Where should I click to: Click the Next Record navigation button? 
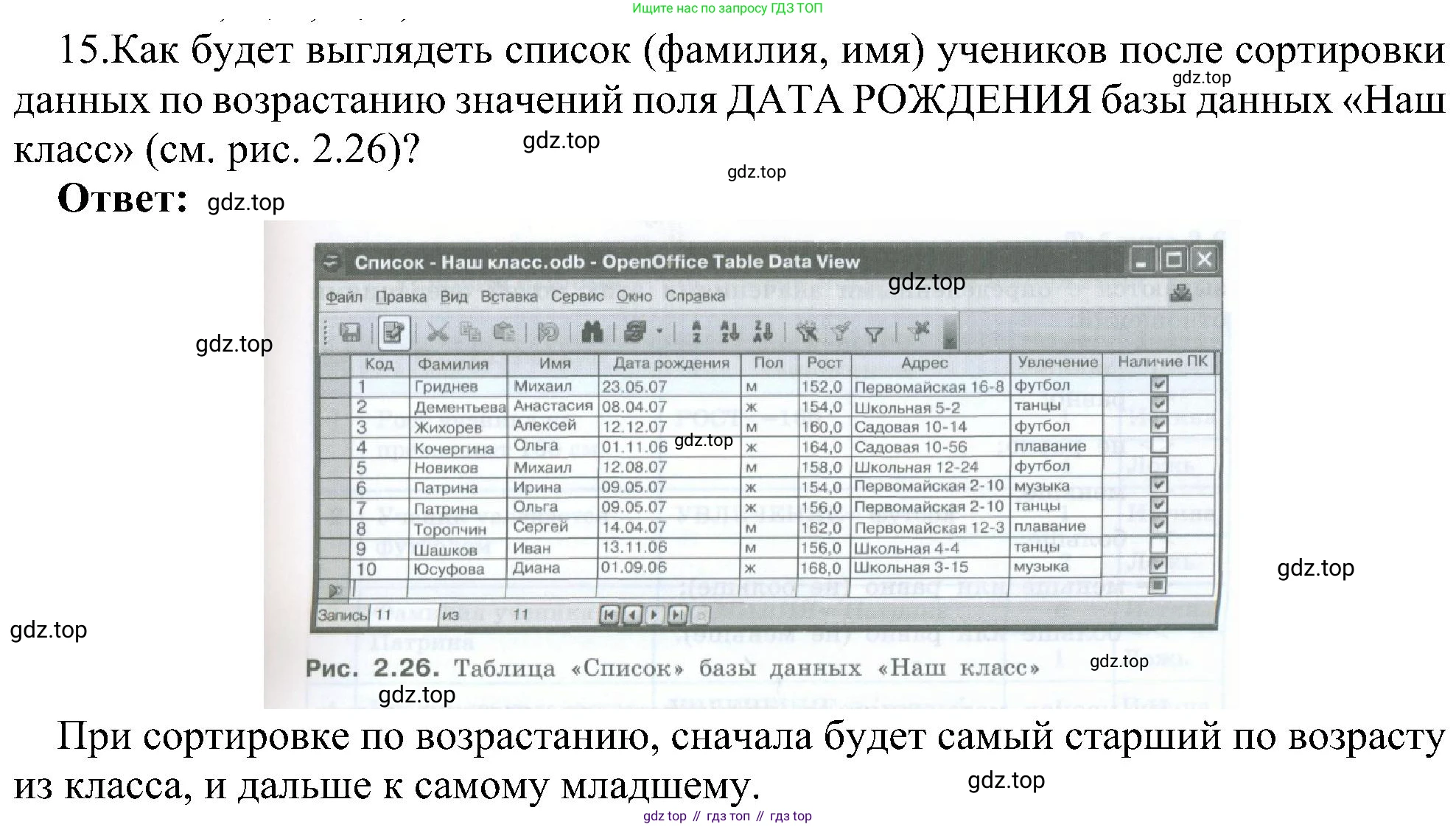point(654,614)
